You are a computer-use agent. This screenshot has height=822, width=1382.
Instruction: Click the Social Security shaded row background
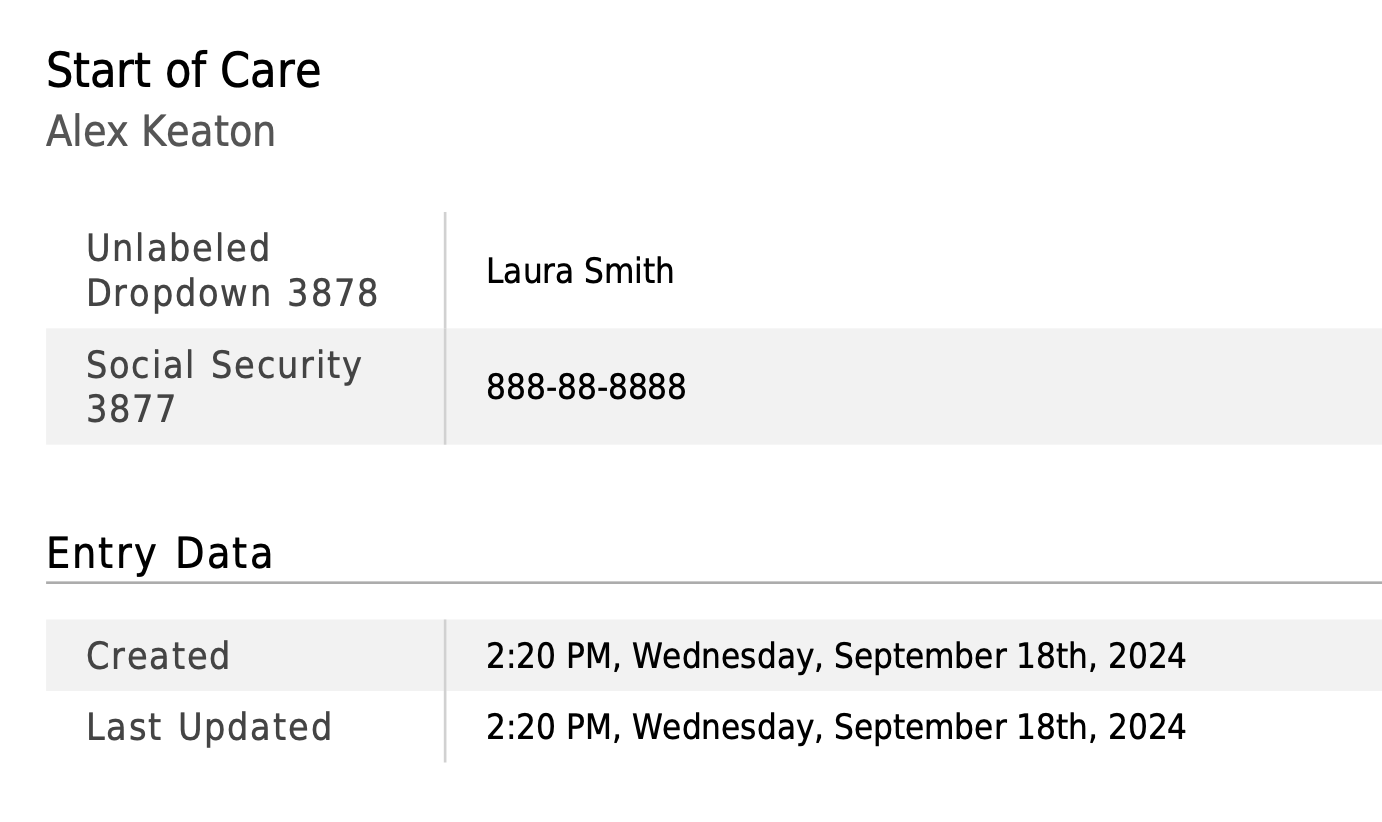point(714,386)
